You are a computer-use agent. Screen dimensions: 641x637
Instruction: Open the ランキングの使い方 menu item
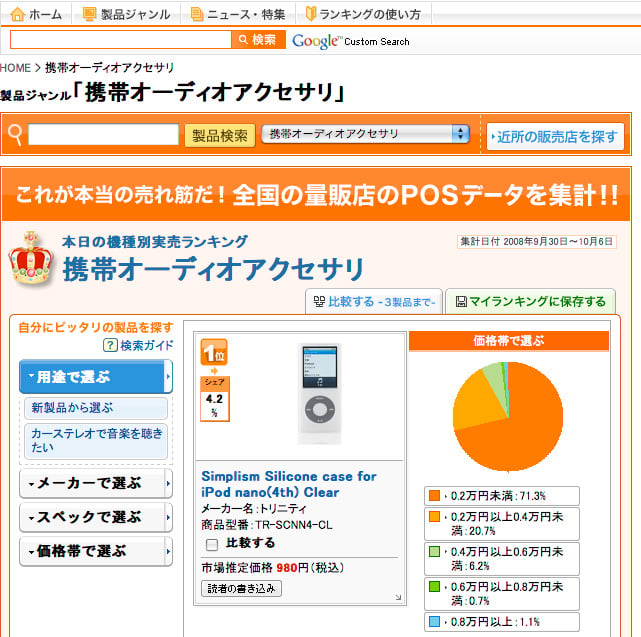point(364,14)
